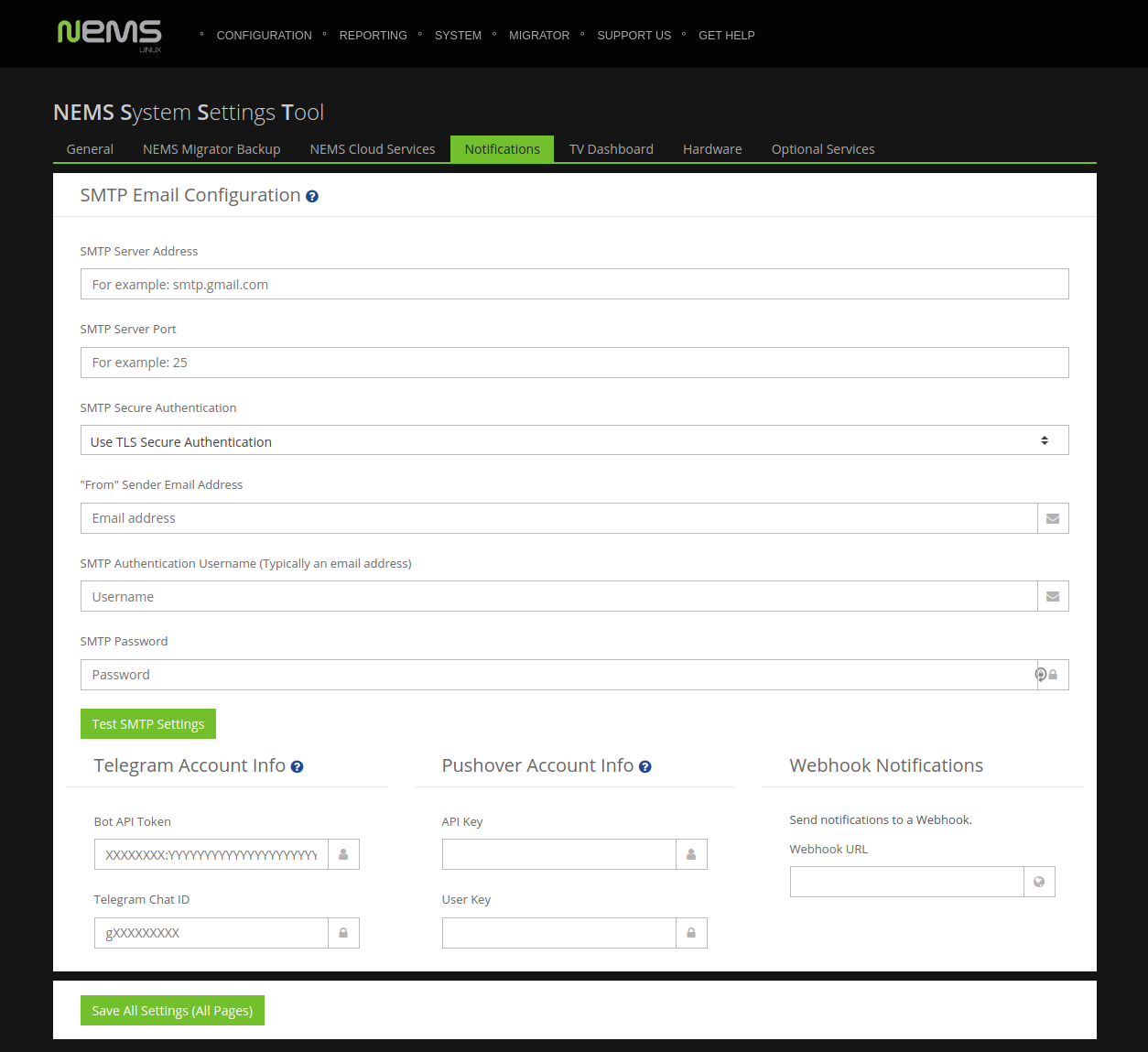Open the Optional Services tab

pyautogui.click(x=822, y=149)
